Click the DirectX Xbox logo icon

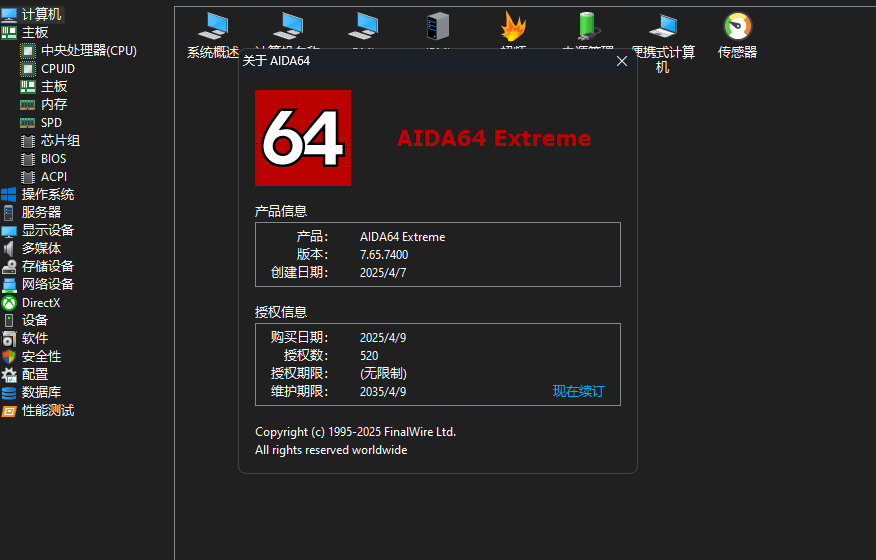tap(9, 303)
